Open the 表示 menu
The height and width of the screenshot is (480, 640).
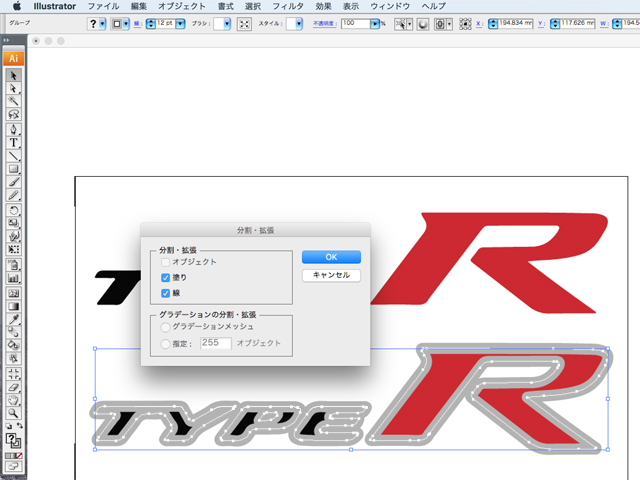pyautogui.click(x=351, y=6)
